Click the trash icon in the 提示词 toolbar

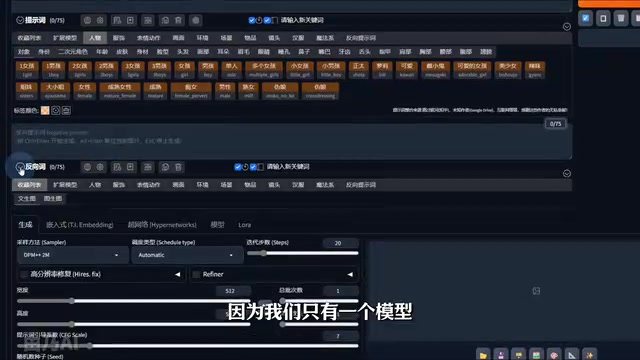(178, 20)
